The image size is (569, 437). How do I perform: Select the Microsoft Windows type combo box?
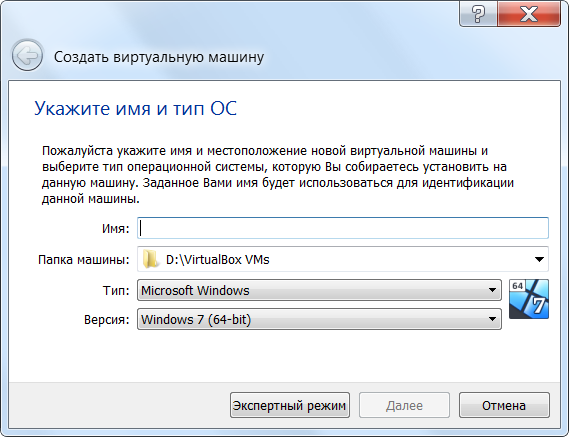[319, 290]
